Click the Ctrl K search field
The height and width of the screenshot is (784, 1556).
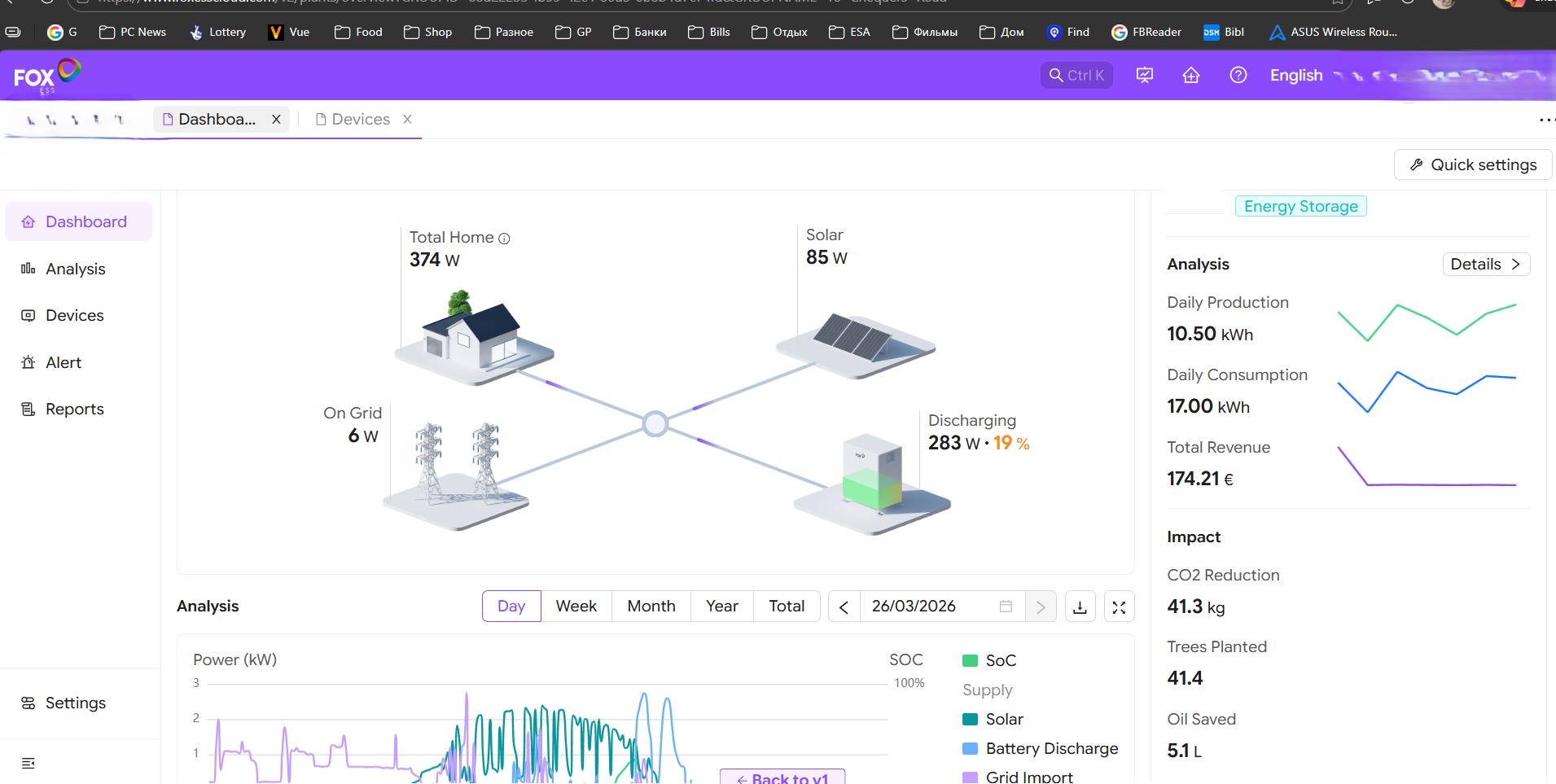[x=1076, y=76]
